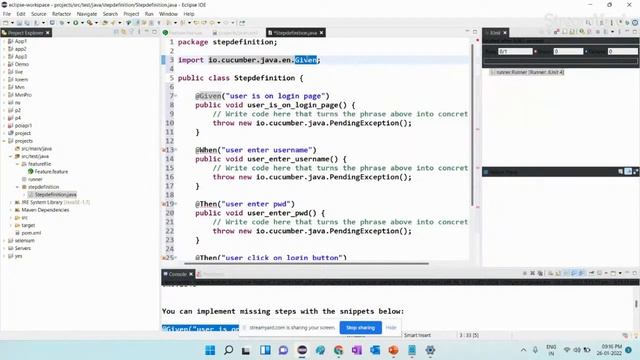640x360 pixels.
Task: Open the Widgets taskbar icon
Action: tap(265, 350)
